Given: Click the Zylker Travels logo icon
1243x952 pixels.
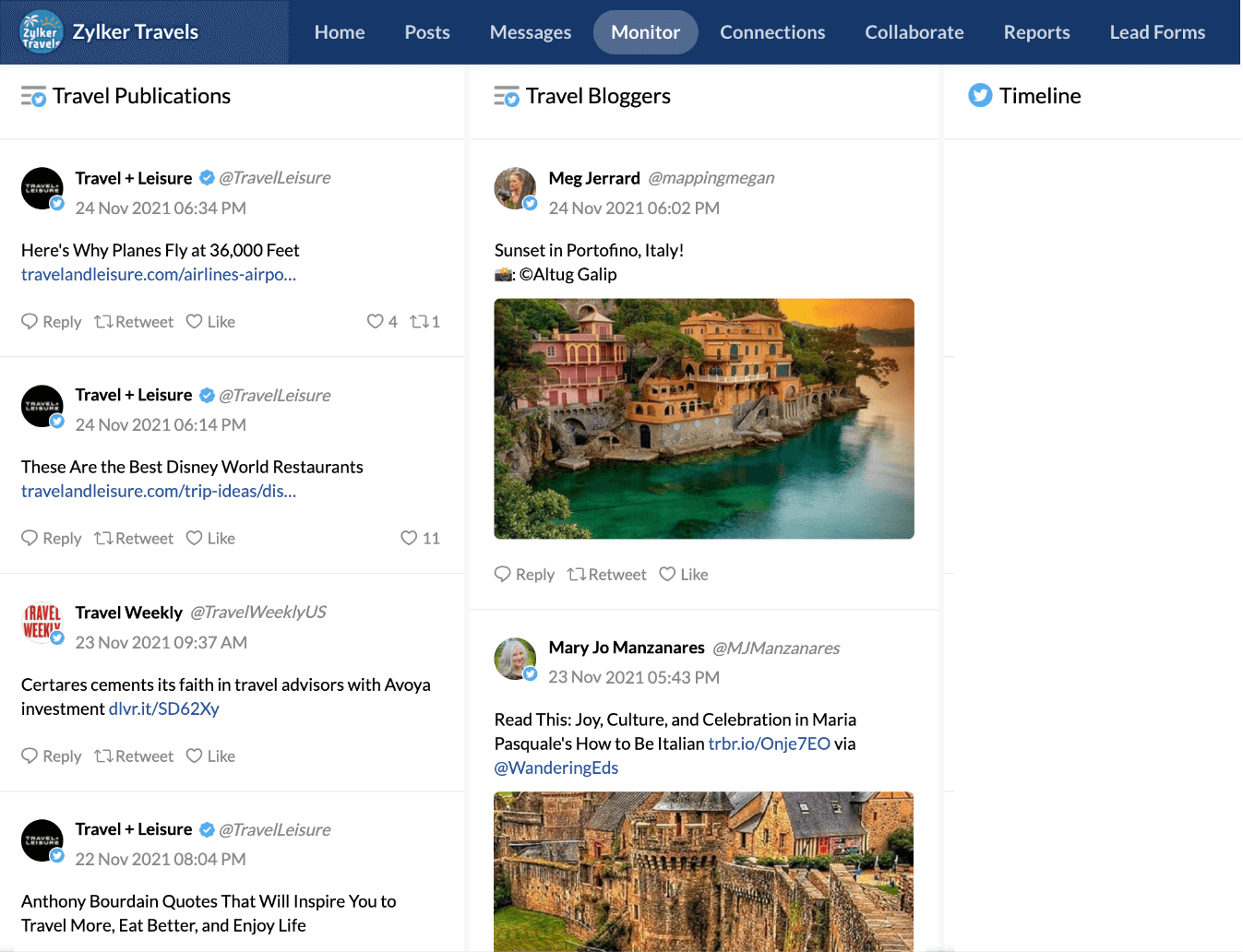Looking at the screenshot, I should (41, 32).
